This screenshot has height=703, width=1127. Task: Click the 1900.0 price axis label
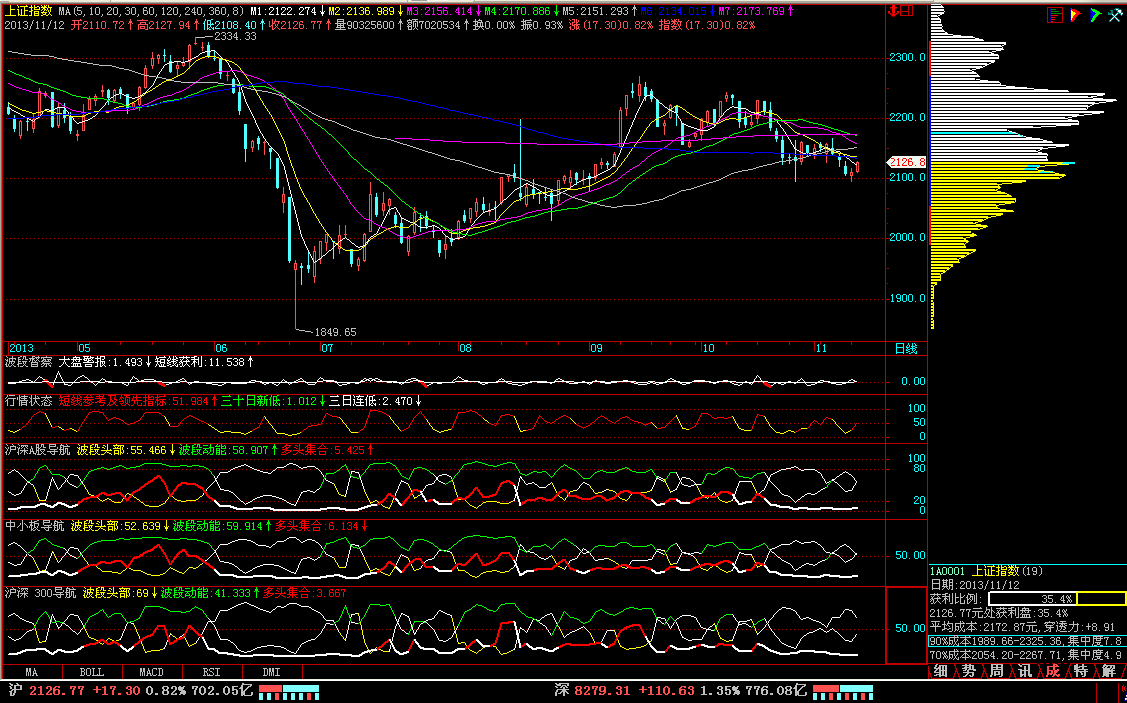(x=907, y=298)
